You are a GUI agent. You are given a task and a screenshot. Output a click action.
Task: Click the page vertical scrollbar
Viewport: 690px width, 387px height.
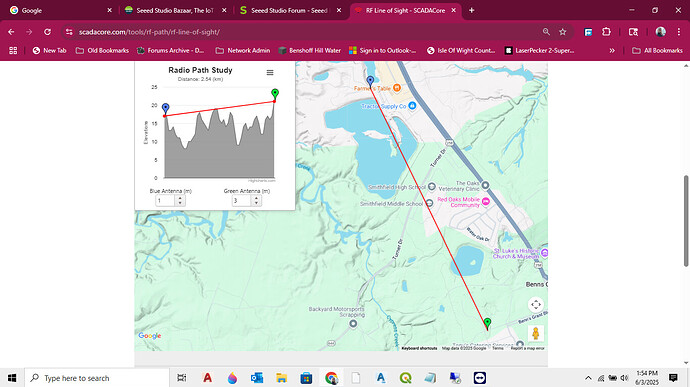click(686, 221)
